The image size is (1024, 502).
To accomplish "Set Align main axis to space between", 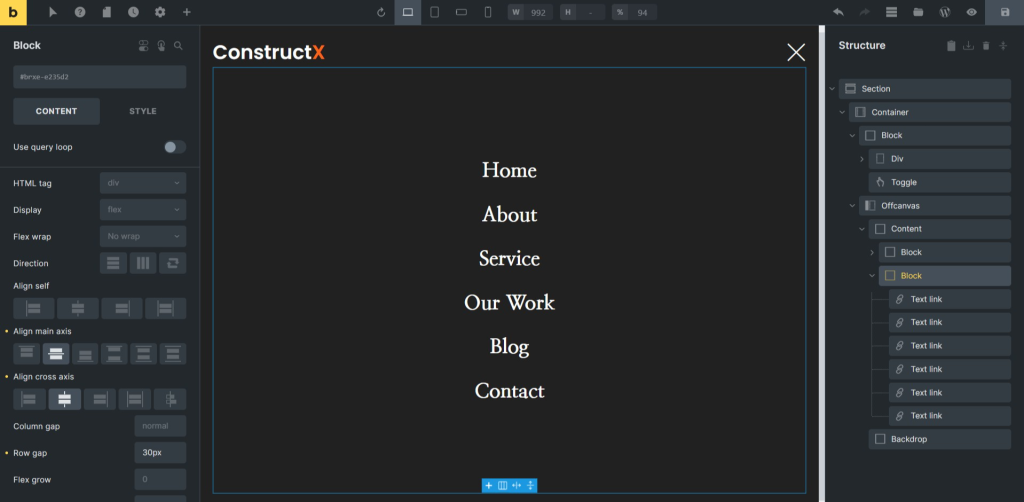I will (x=114, y=354).
